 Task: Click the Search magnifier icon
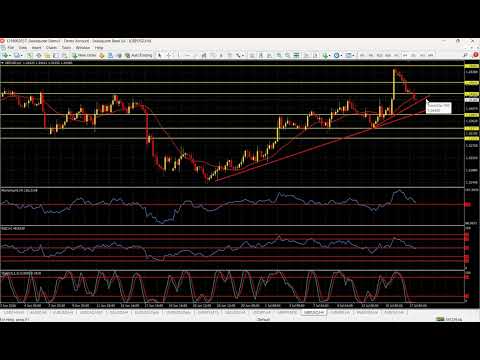click(465, 55)
